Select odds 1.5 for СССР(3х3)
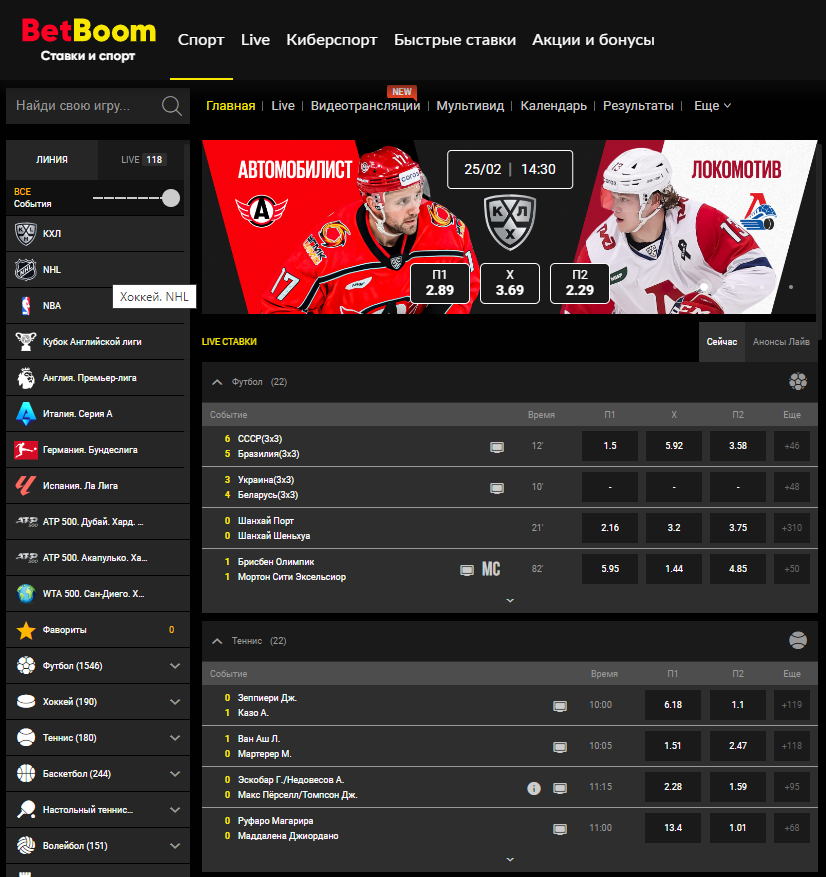The image size is (826, 877). (x=610, y=446)
